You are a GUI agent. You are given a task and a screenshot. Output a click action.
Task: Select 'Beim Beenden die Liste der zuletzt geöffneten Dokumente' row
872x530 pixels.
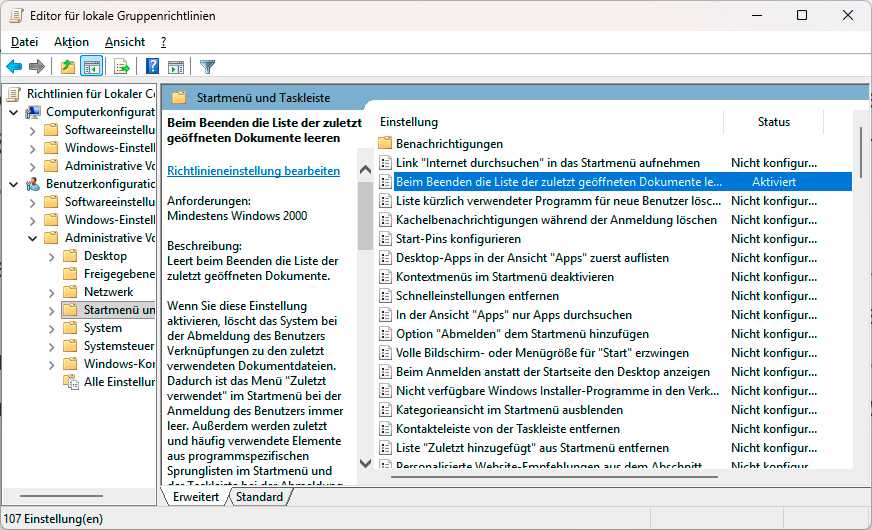pyautogui.click(x=615, y=182)
